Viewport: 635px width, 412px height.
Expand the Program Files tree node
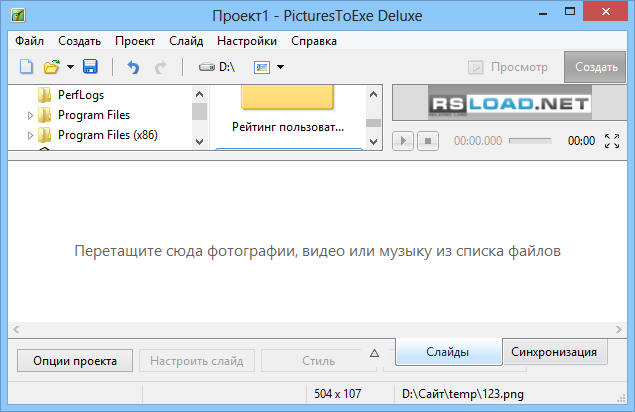(x=30, y=115)
